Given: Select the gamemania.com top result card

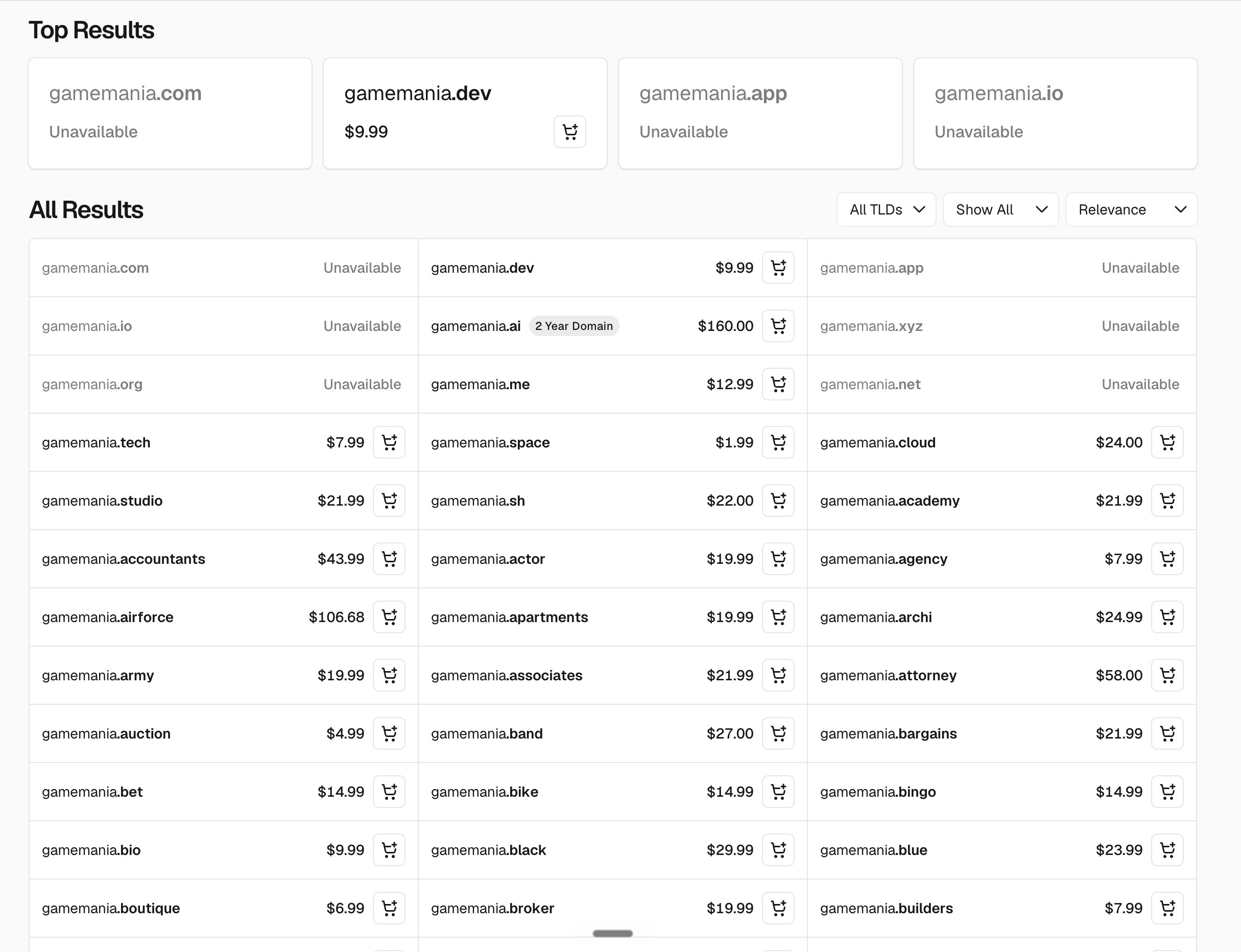Looking at the screenshot, I should (x=170, y=113).
